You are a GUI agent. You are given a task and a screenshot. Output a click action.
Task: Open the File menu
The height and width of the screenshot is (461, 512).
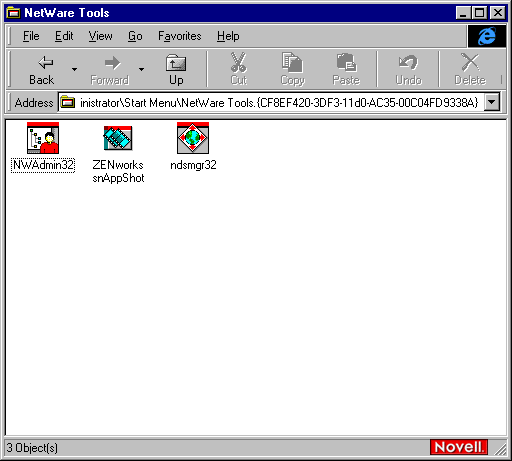click(x=31, y=36)
